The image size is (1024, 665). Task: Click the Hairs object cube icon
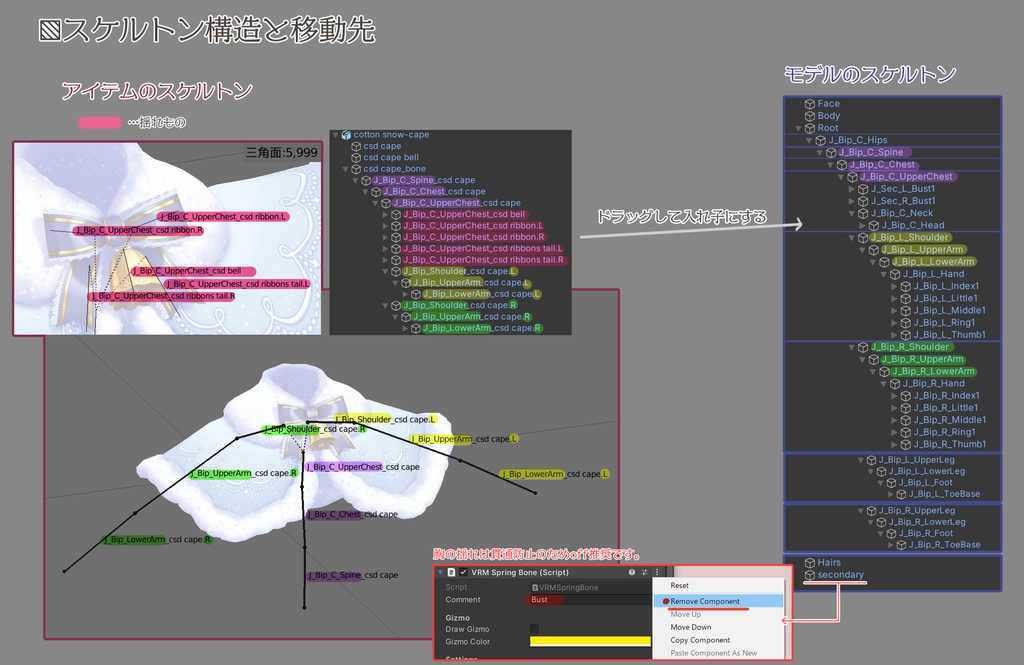point(810,562)
